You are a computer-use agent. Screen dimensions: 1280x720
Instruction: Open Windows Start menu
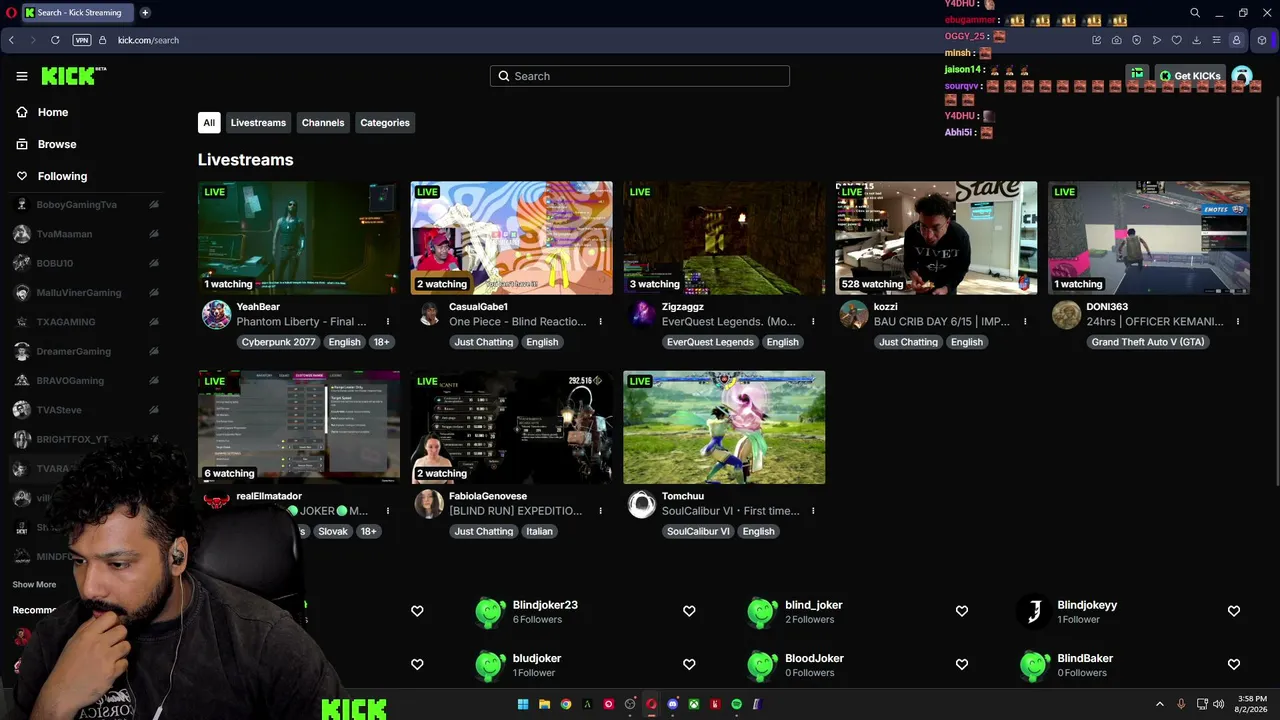click(522, 704)
